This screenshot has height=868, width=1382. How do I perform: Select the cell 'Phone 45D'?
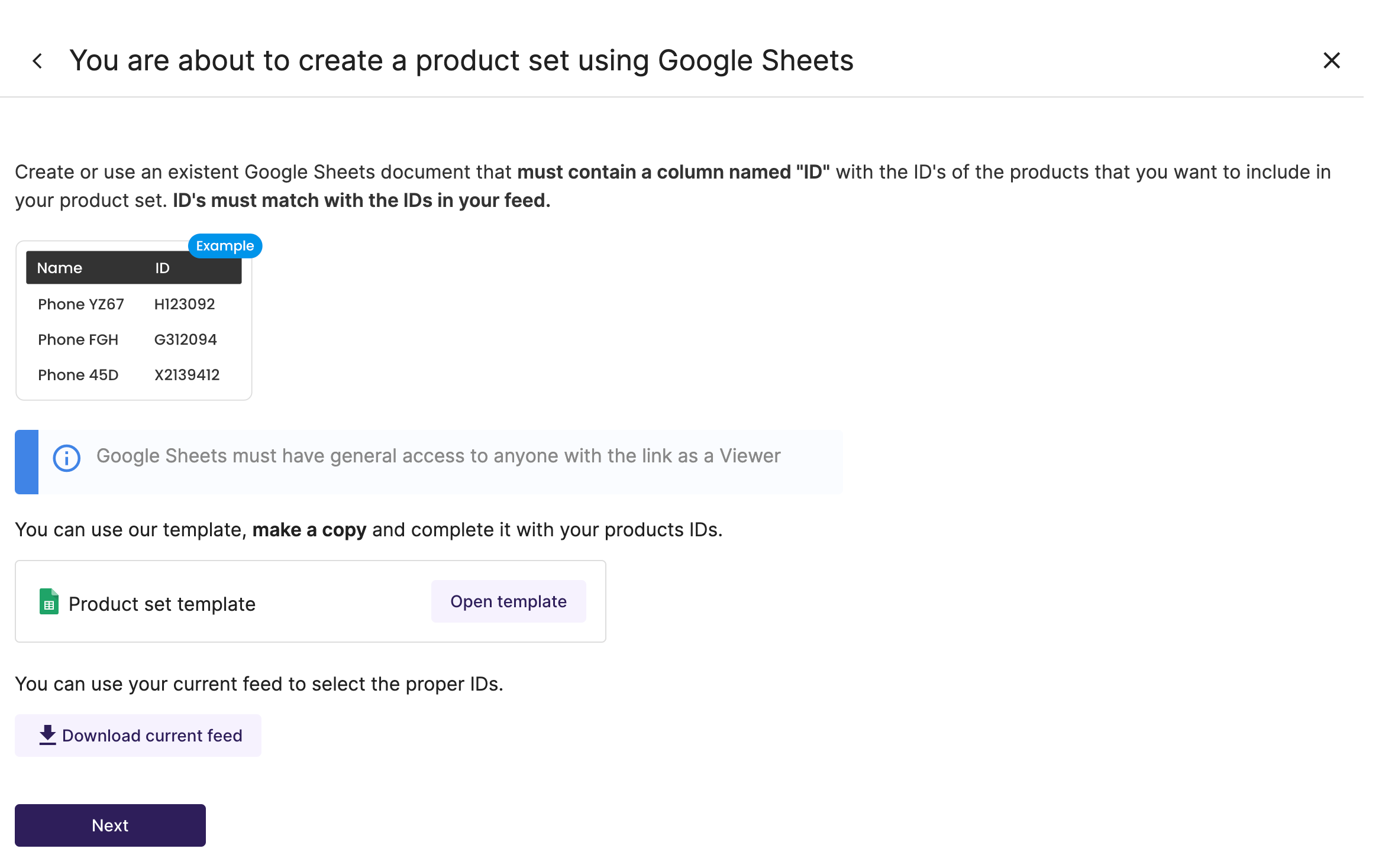(x=78, y=375)
